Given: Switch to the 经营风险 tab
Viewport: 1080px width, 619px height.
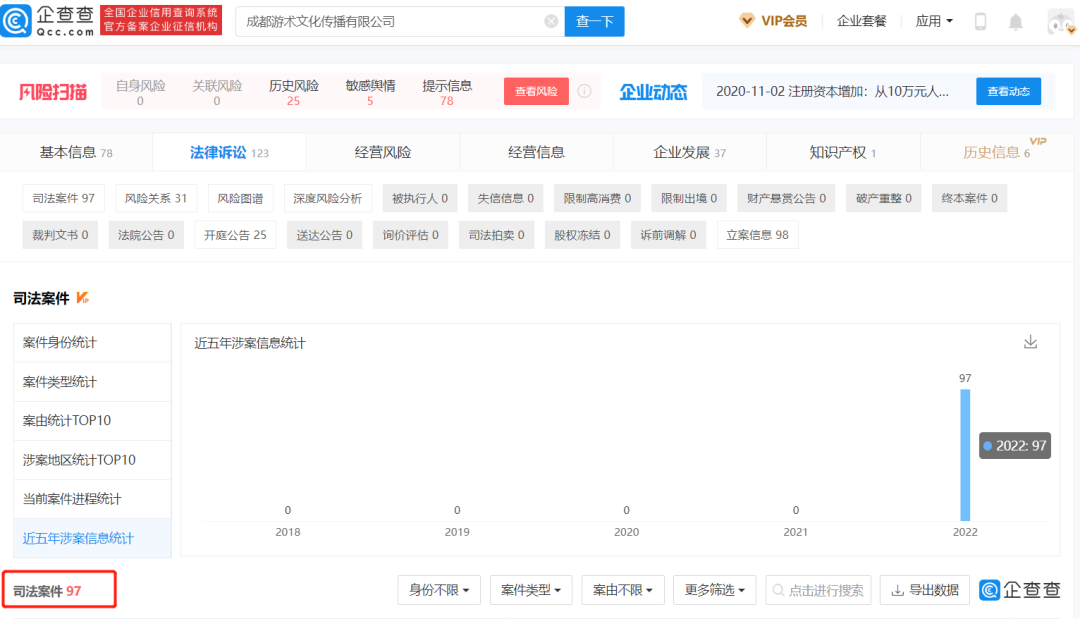Looking at the screenshot, I should pos(383,152).
